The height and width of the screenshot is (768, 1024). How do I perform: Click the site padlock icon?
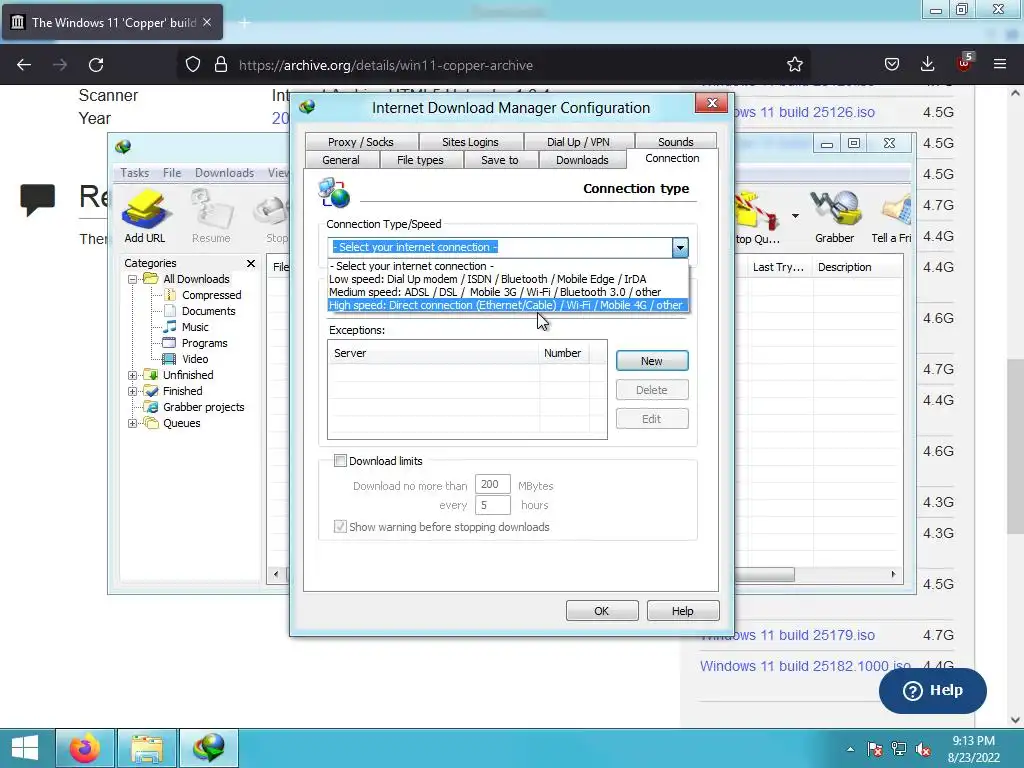tap(221, 65)
